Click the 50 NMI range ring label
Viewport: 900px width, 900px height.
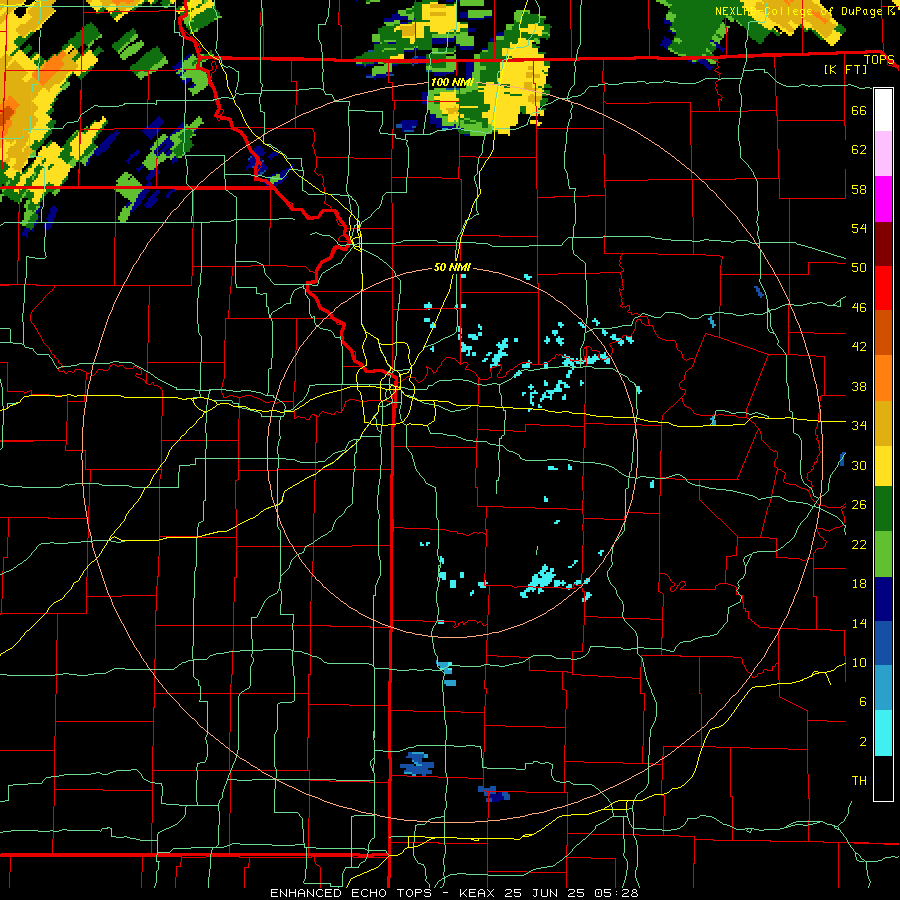point(452,267)
